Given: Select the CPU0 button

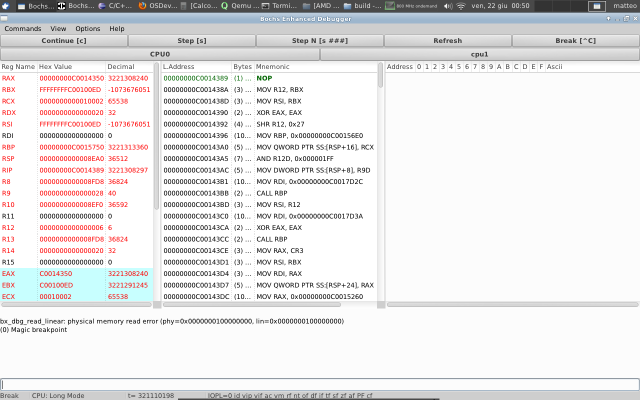Looking at the screenshot, I should pyautogui.click(x=160, y=54).
